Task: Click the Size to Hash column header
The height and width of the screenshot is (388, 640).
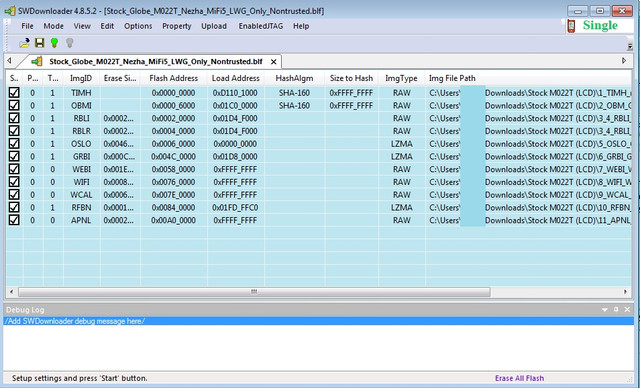Action: pyautogui.click(x=351, y=78)
